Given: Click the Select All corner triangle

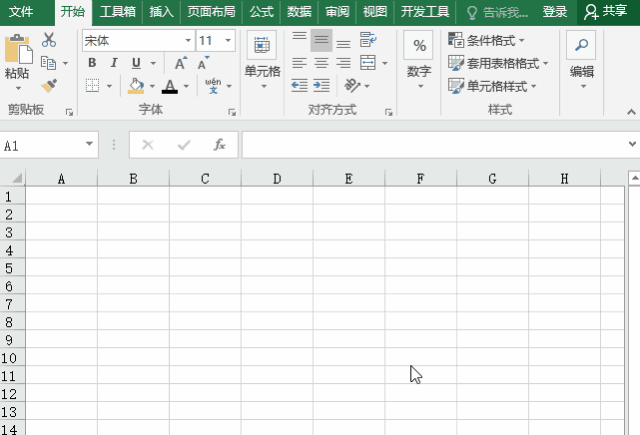Looking at the screenshot, I should [16, 178].
